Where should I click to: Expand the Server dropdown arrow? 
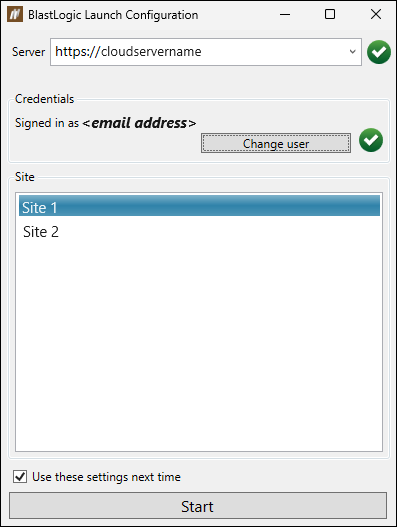(352, 52)
